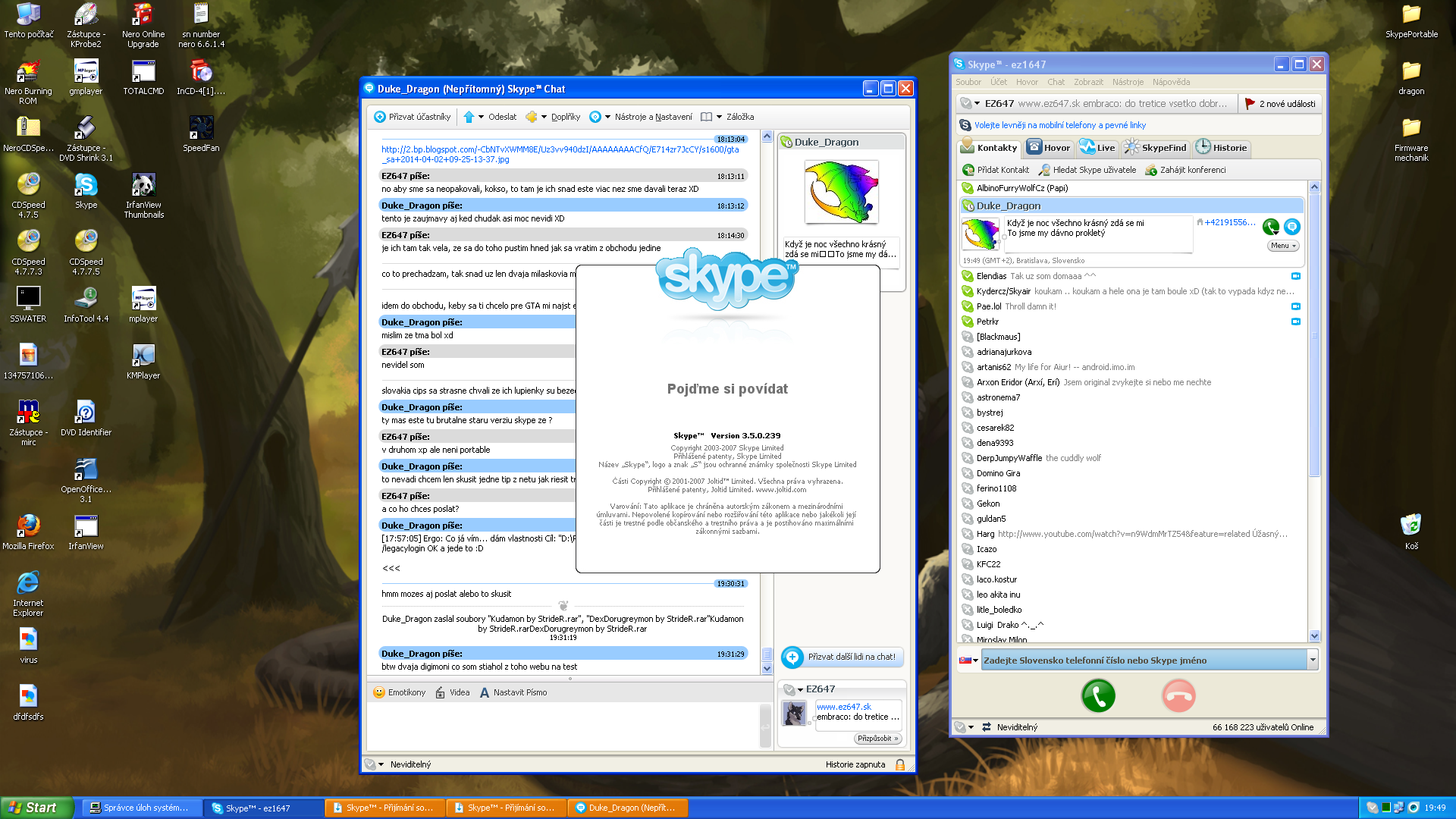Viewport: 1456px width, 819px height.
Task: Click video camera icon on Pae.lol row
Action: click(x=1296, y=306)
